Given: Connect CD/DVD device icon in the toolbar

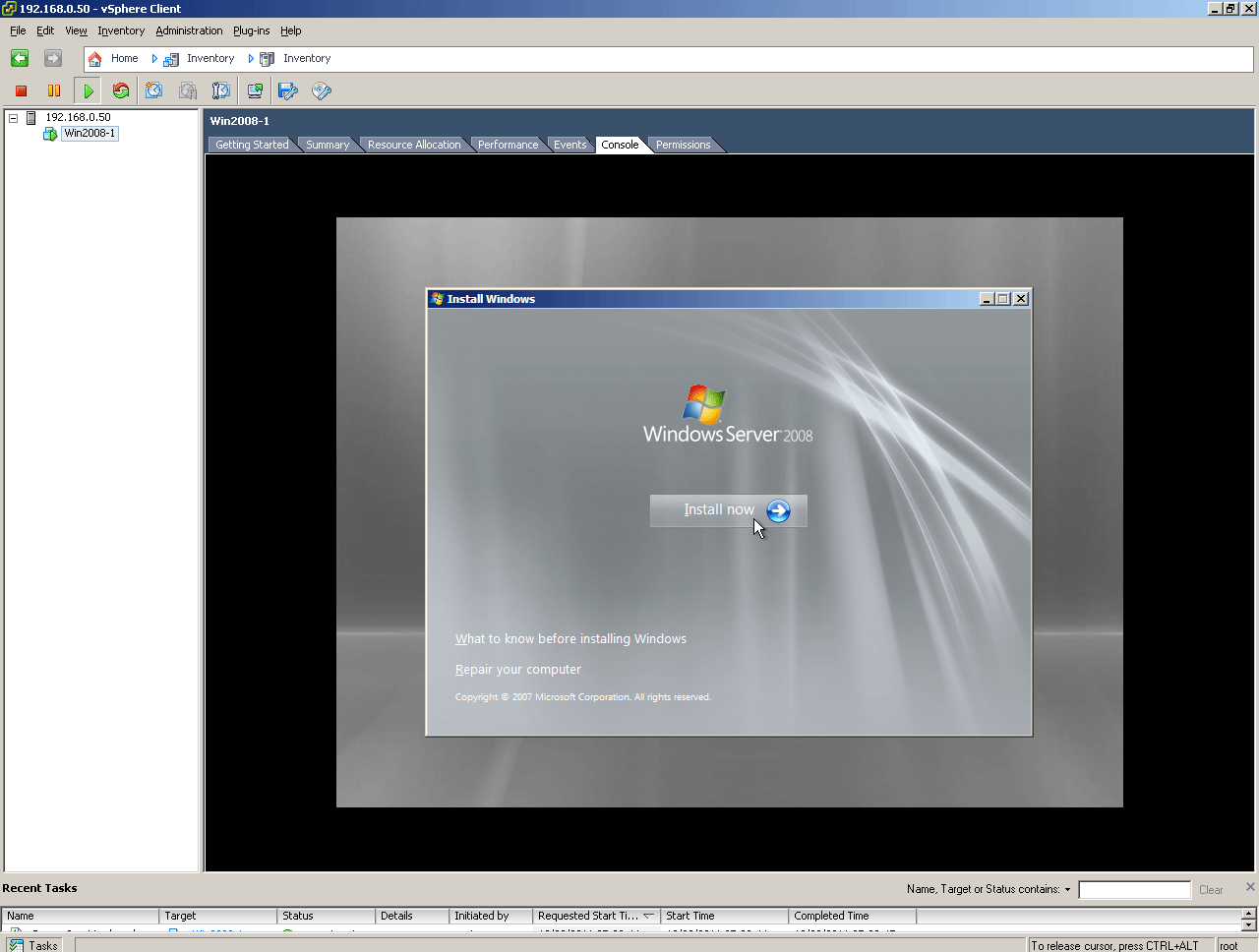Looking at the screenshot, I should tap(322, 90).
